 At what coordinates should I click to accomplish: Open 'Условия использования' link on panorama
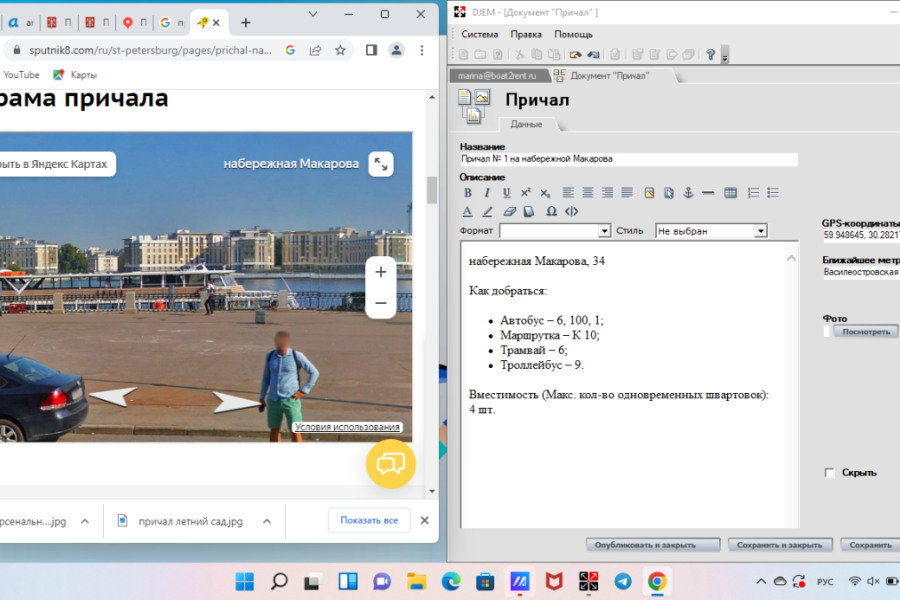[347, 427]
